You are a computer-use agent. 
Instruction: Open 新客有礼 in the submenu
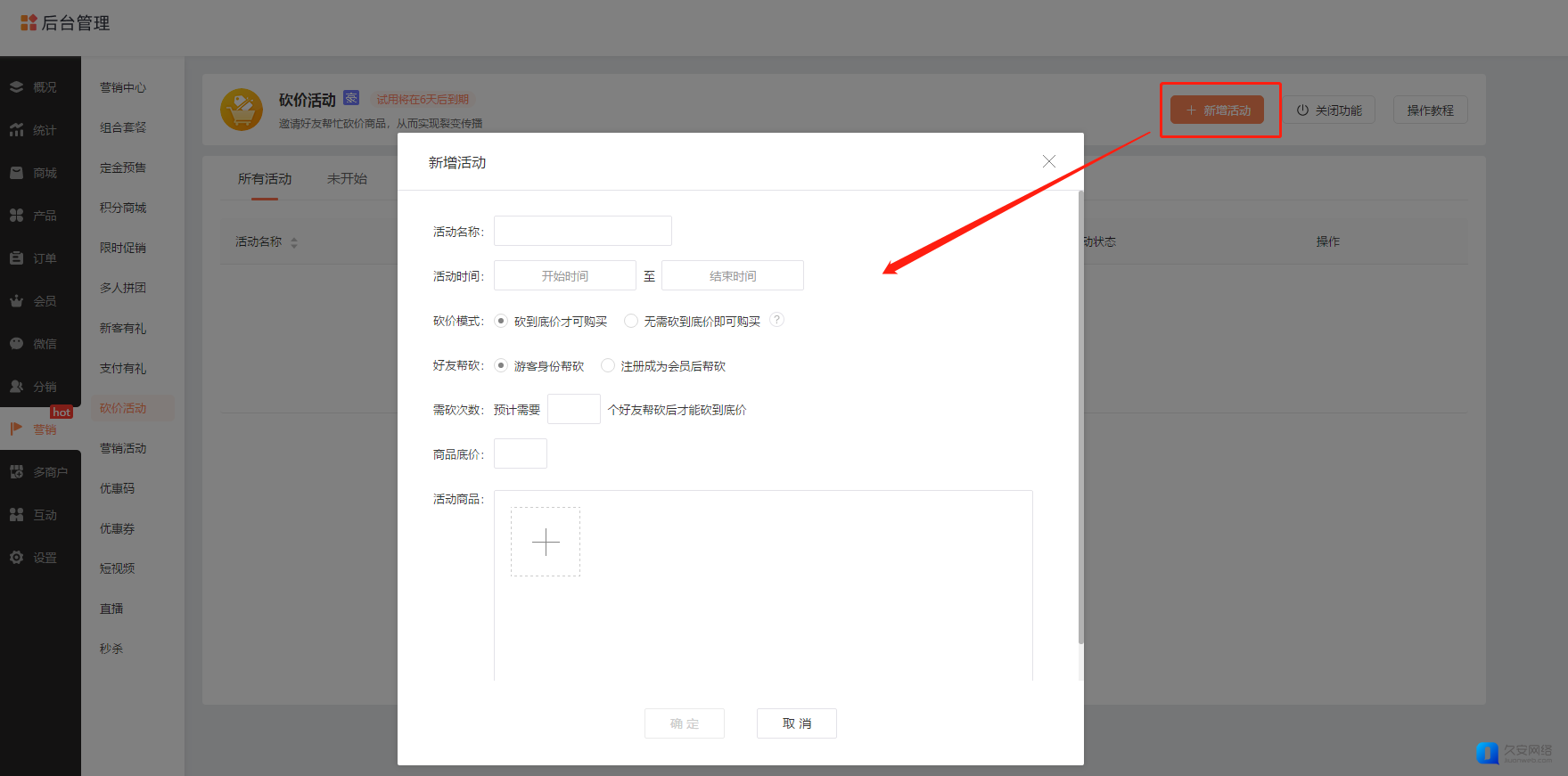(x=123, y=328)
